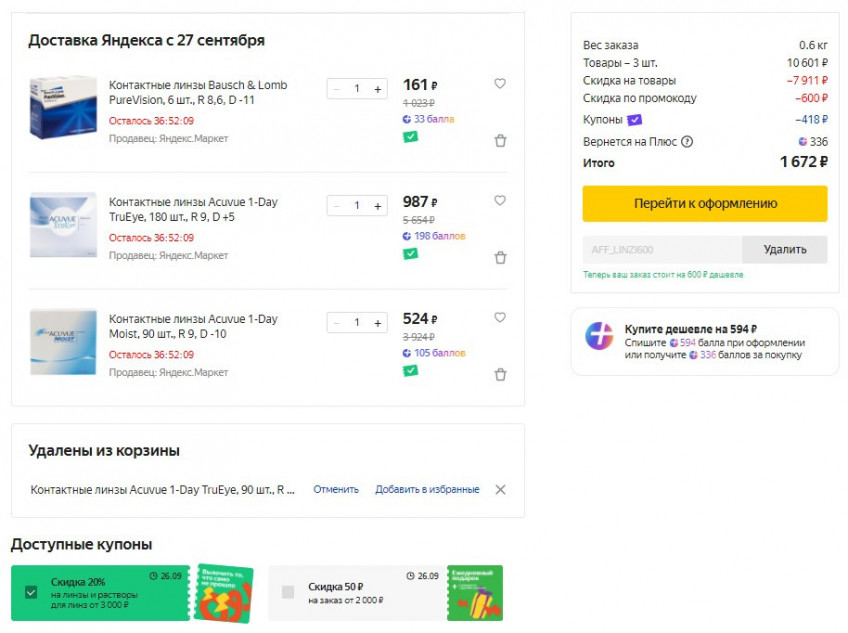Delete PureVision lenses from cart

pos(500,141)
